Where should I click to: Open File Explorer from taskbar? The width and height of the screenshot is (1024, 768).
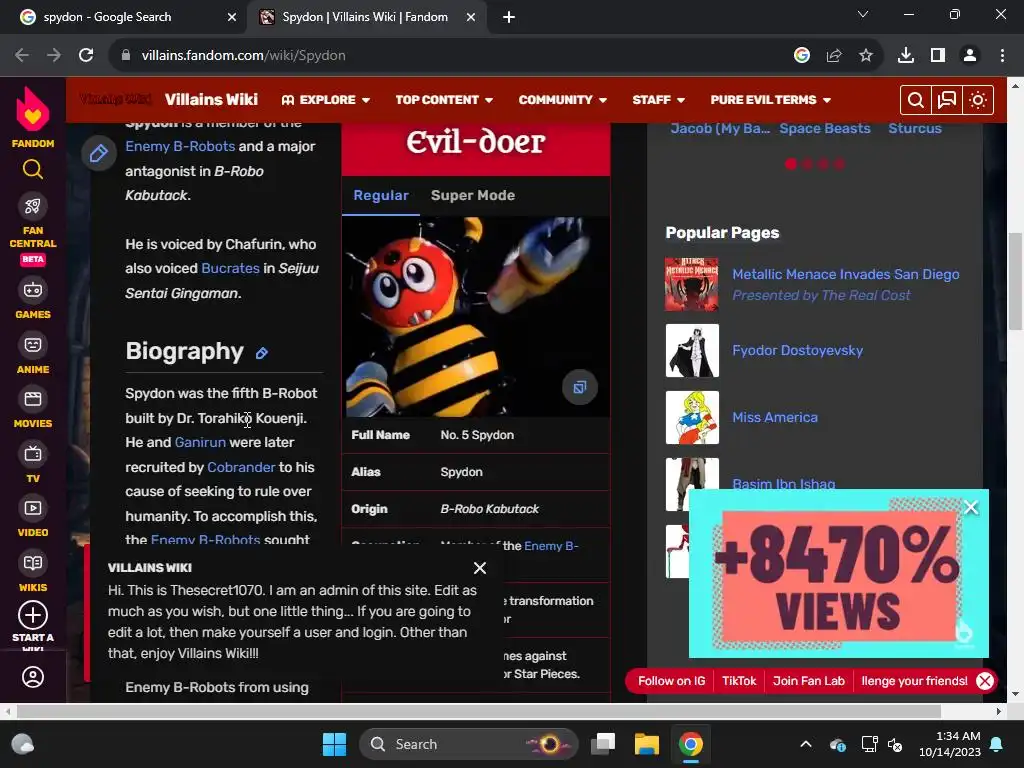[x=647, y=744]
